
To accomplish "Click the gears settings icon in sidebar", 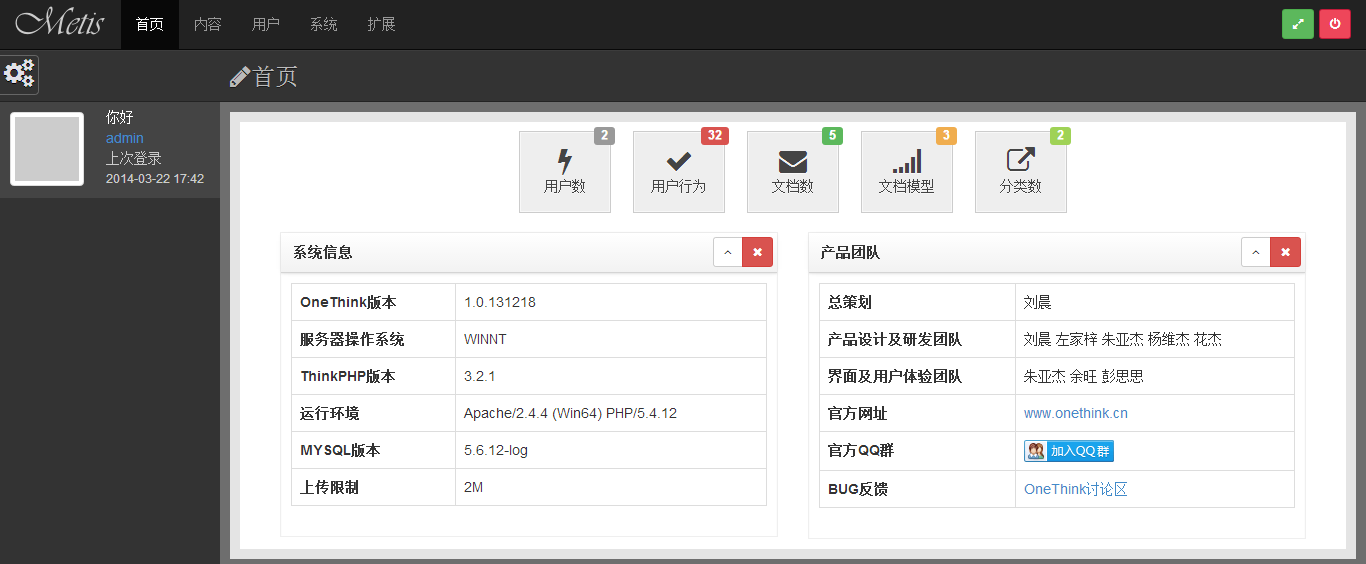I will click(x=19, y=74).
